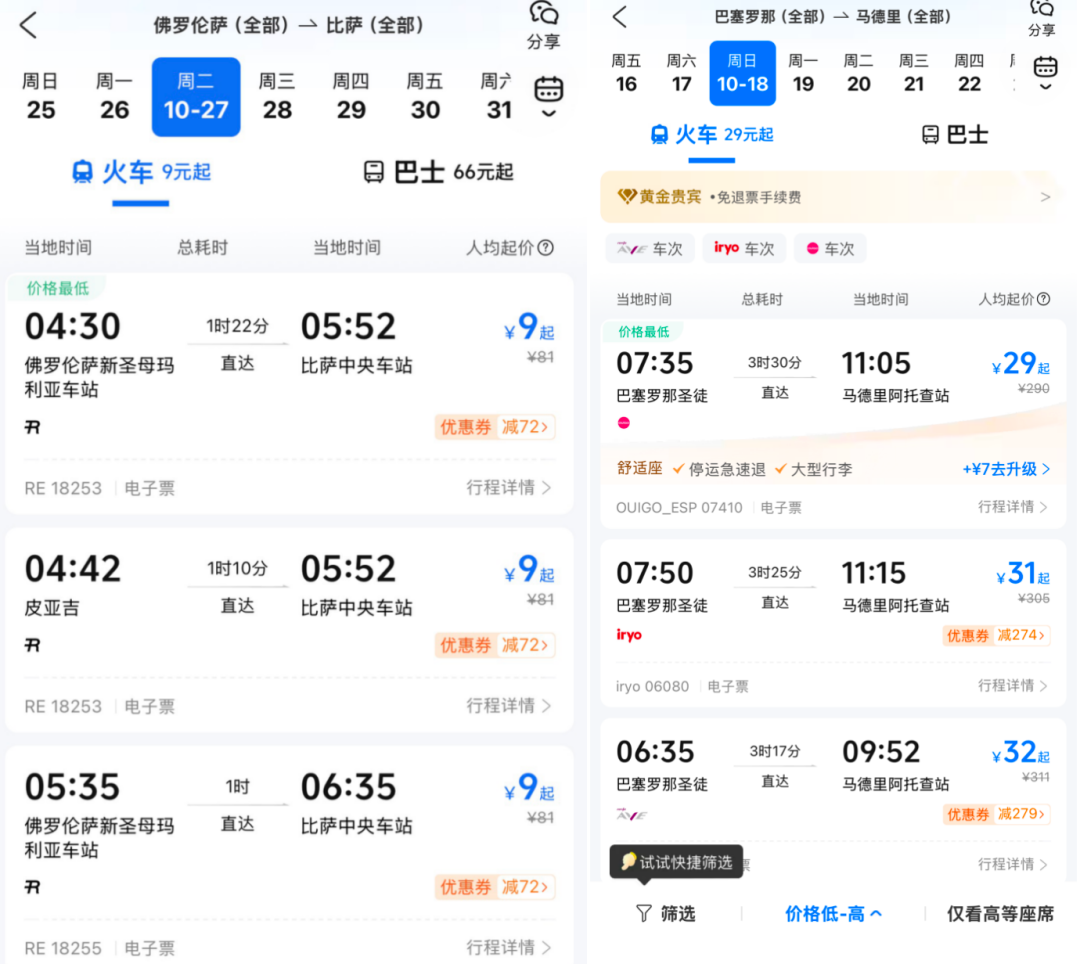
Task: Open 行程详情 for the 06:35 AVE train
Action: tap(1012, 864)
